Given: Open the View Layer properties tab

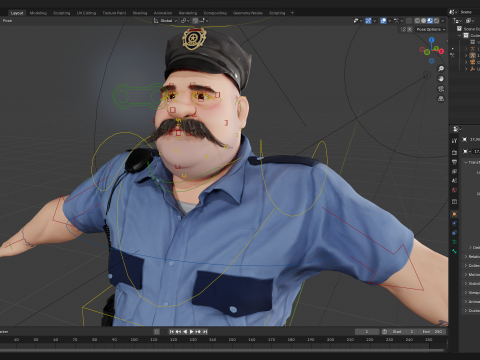Looking at the screenshot, I should click(x=454, y=171).
